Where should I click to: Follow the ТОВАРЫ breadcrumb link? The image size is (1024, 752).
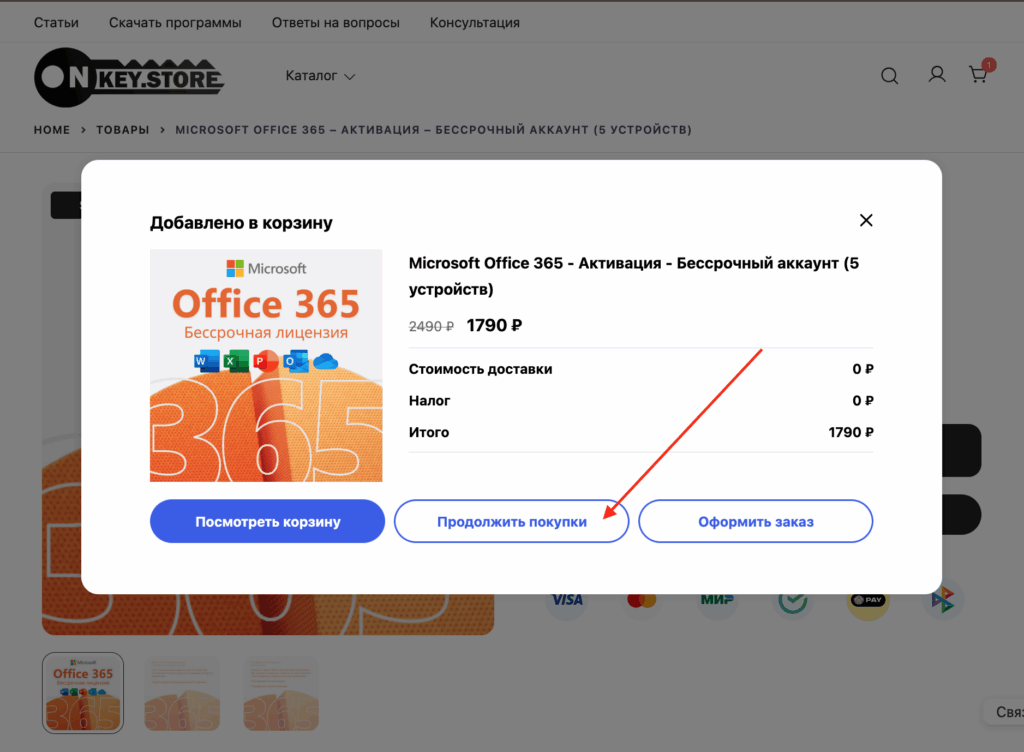pos(122,130)
